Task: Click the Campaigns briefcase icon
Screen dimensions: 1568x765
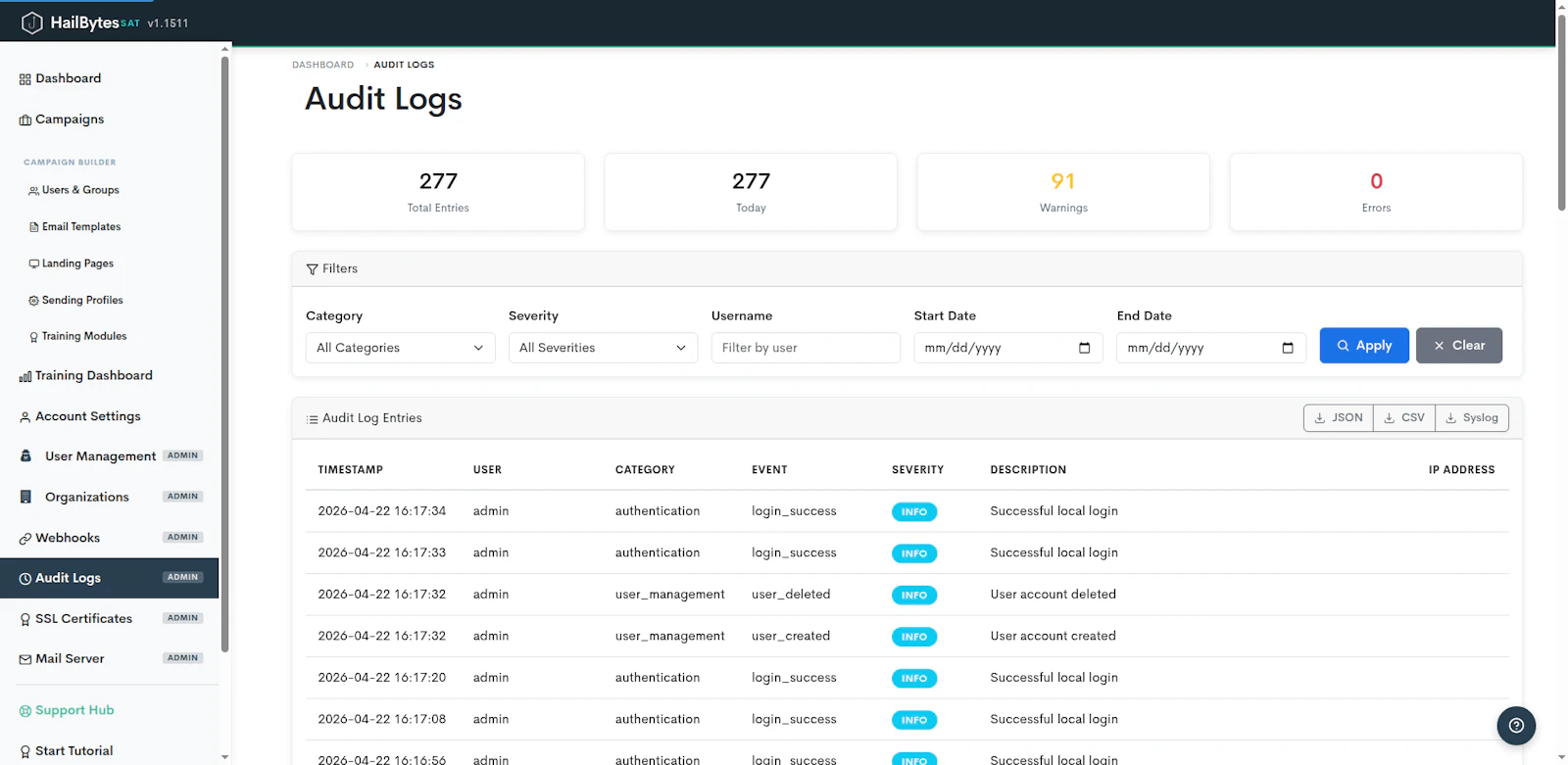Action: click(25, 120)
